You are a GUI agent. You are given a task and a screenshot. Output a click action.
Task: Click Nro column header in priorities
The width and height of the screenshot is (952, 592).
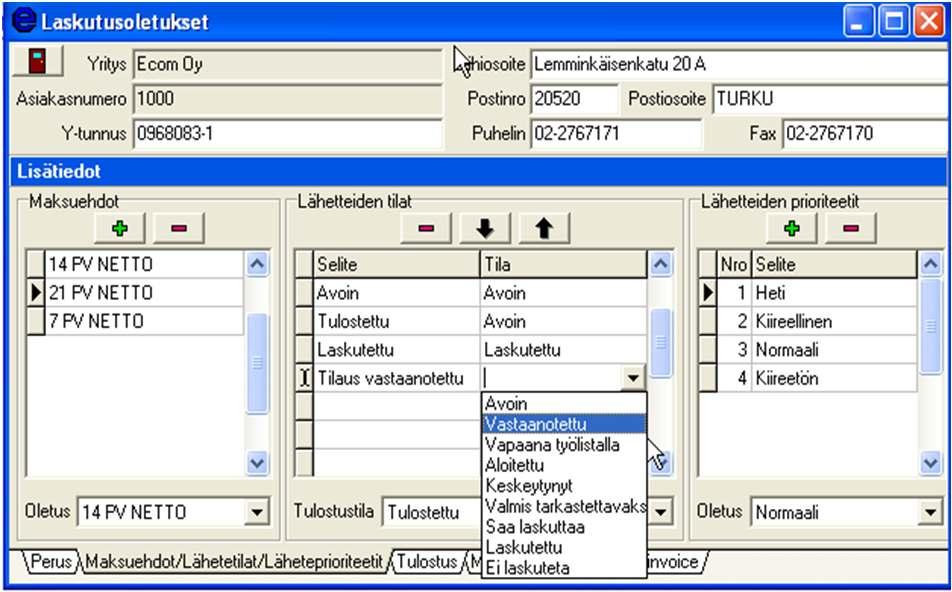pos(734,264)
